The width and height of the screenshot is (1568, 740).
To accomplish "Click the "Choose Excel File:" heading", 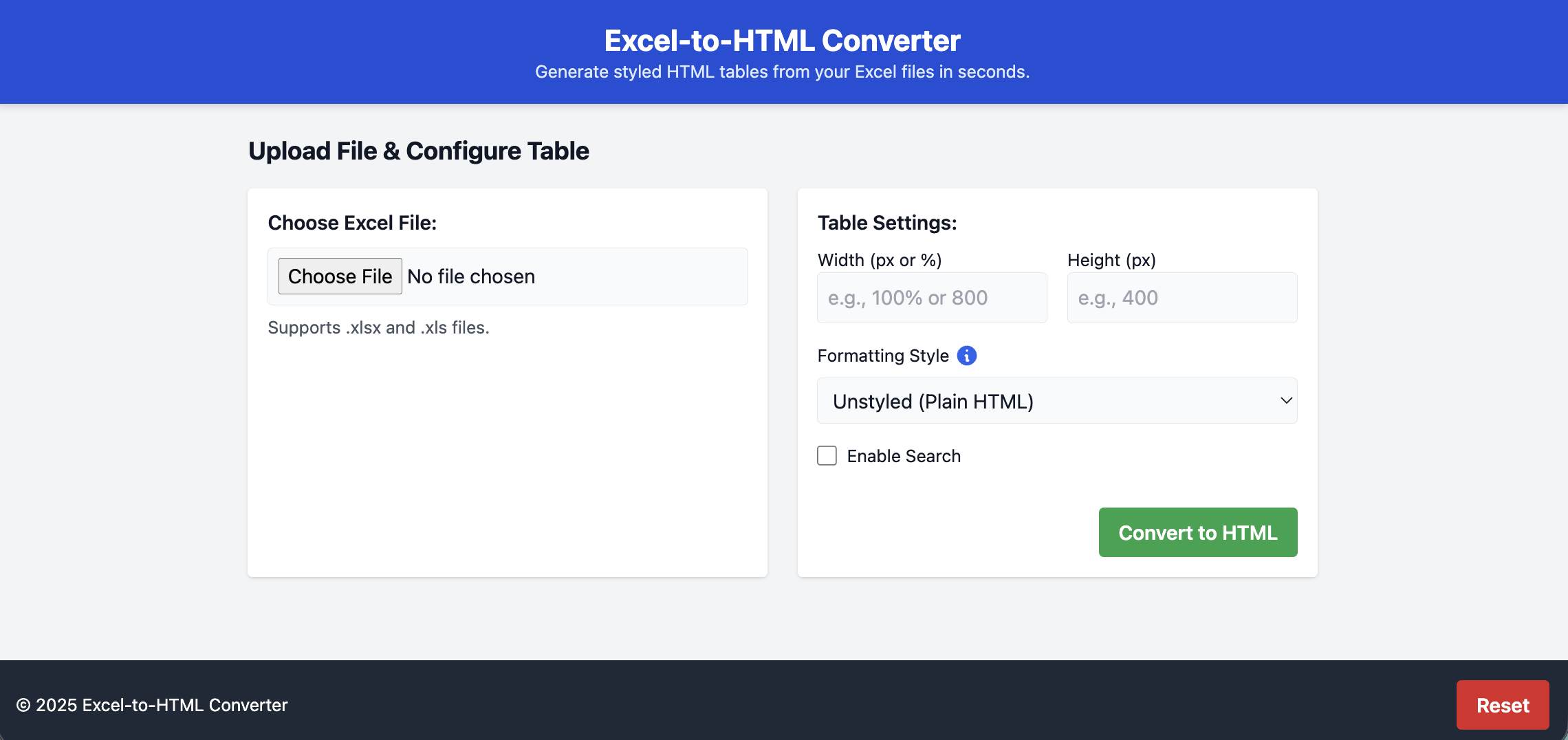I will click(352, 223).
